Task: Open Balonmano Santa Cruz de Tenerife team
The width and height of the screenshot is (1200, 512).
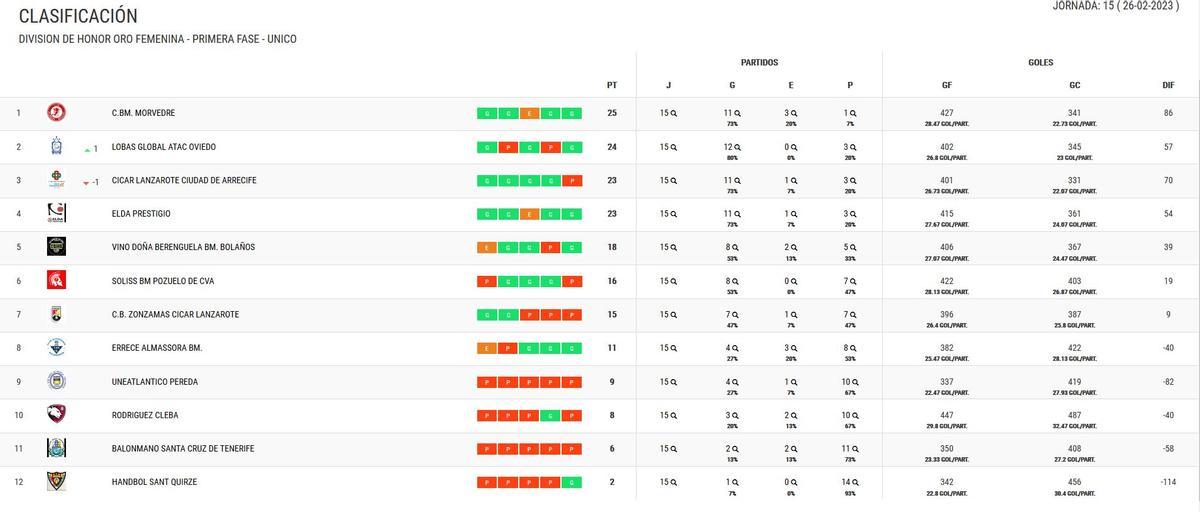Action: click(x=183, y=449)
